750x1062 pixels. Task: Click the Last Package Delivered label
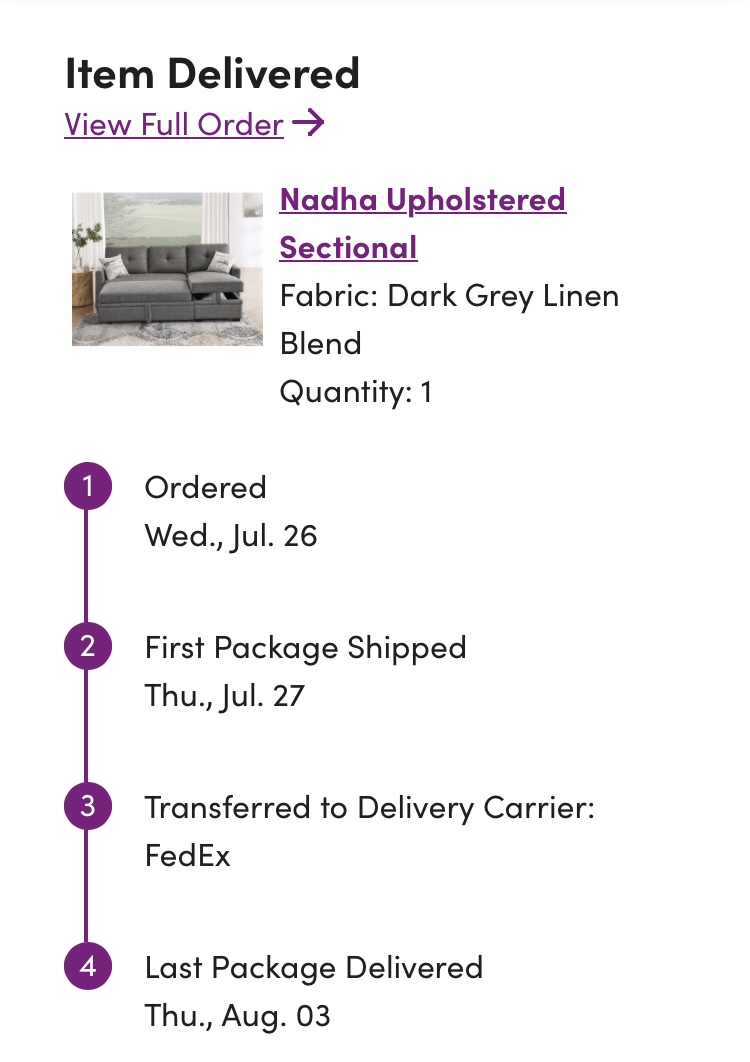point(314,968)
